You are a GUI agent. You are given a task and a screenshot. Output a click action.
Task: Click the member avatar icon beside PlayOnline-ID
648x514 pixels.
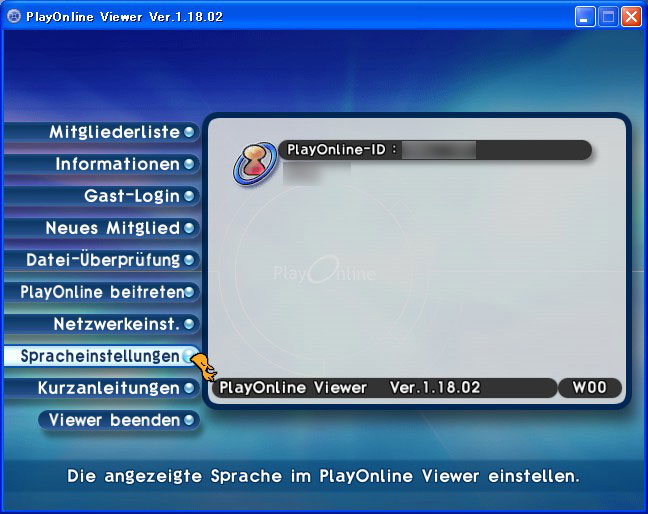(255, 165)
